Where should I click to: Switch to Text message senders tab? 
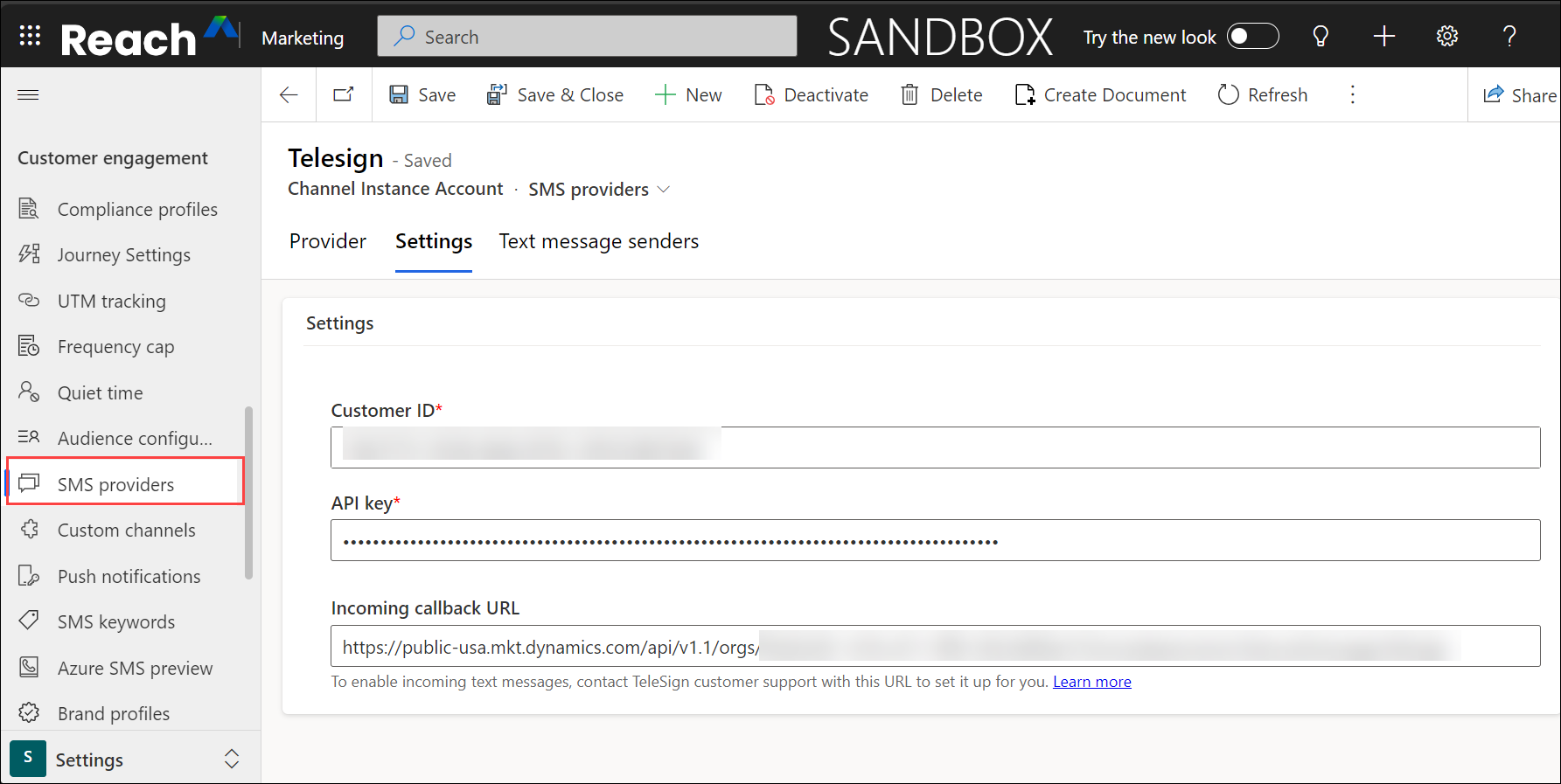(598, 241)
